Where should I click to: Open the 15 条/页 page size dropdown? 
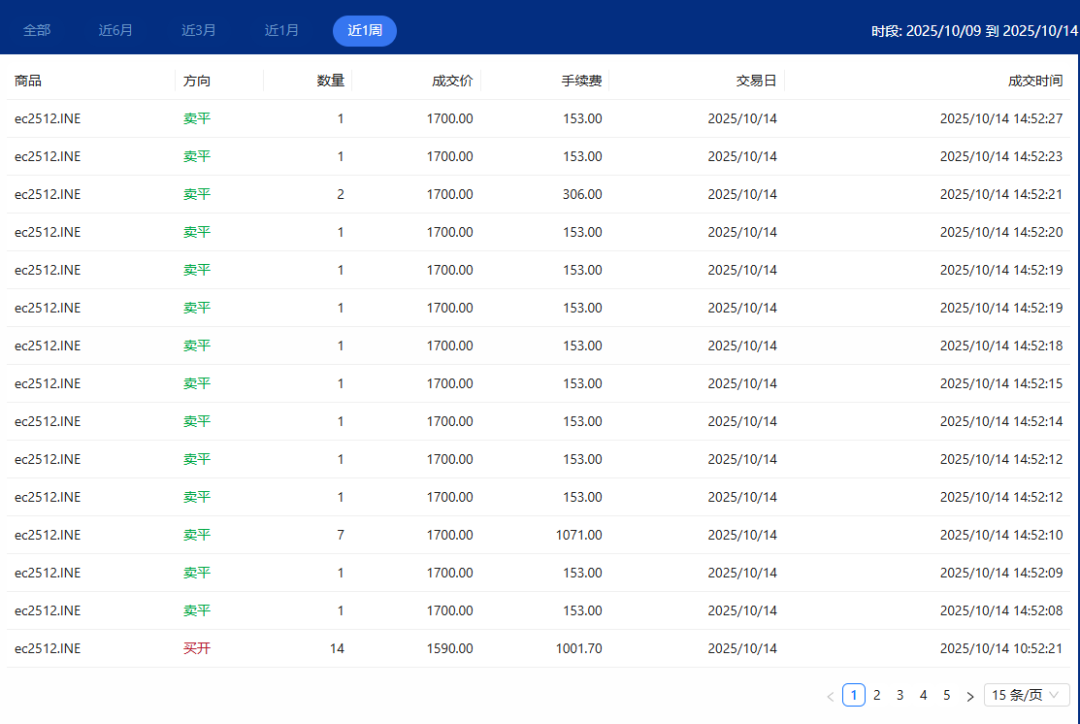click(1026, 695)
